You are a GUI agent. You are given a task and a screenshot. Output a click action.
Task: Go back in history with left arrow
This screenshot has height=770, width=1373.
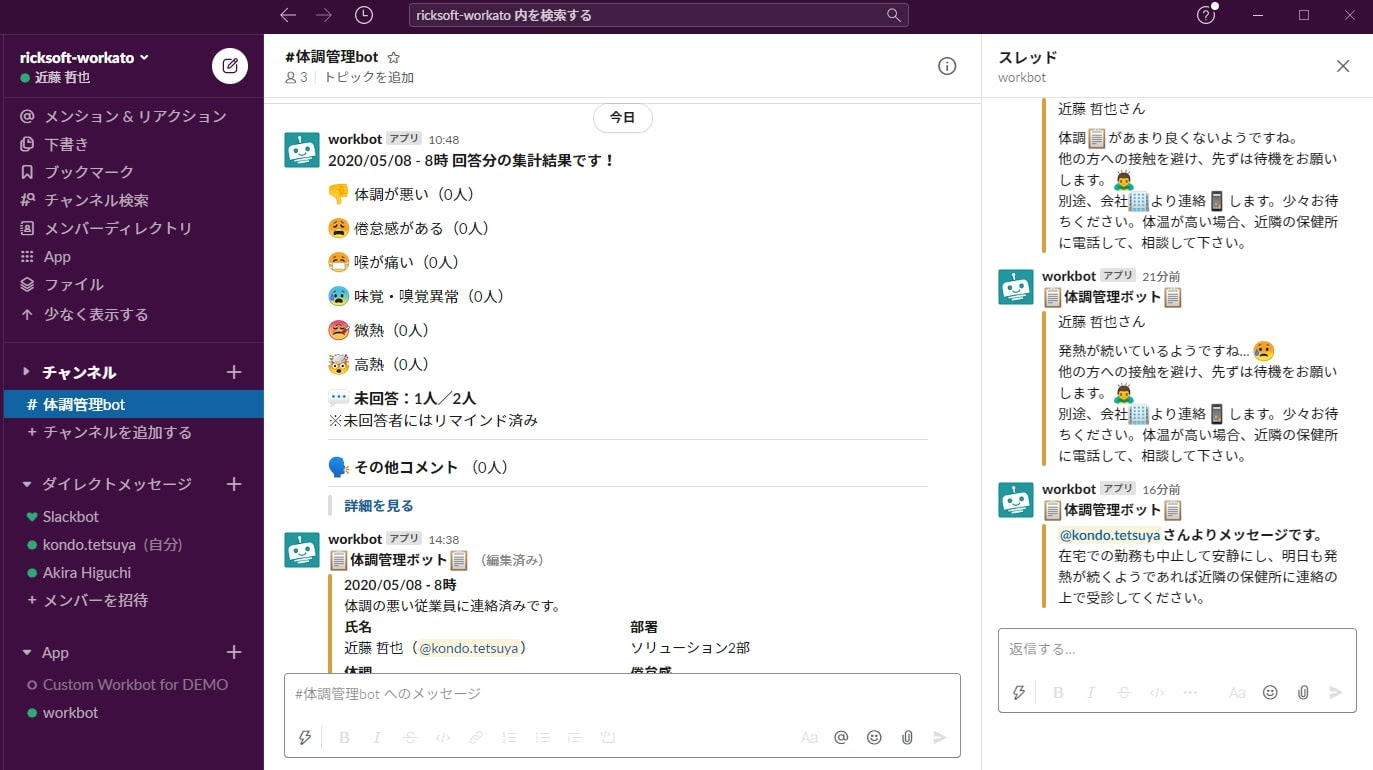click(288, 15)
